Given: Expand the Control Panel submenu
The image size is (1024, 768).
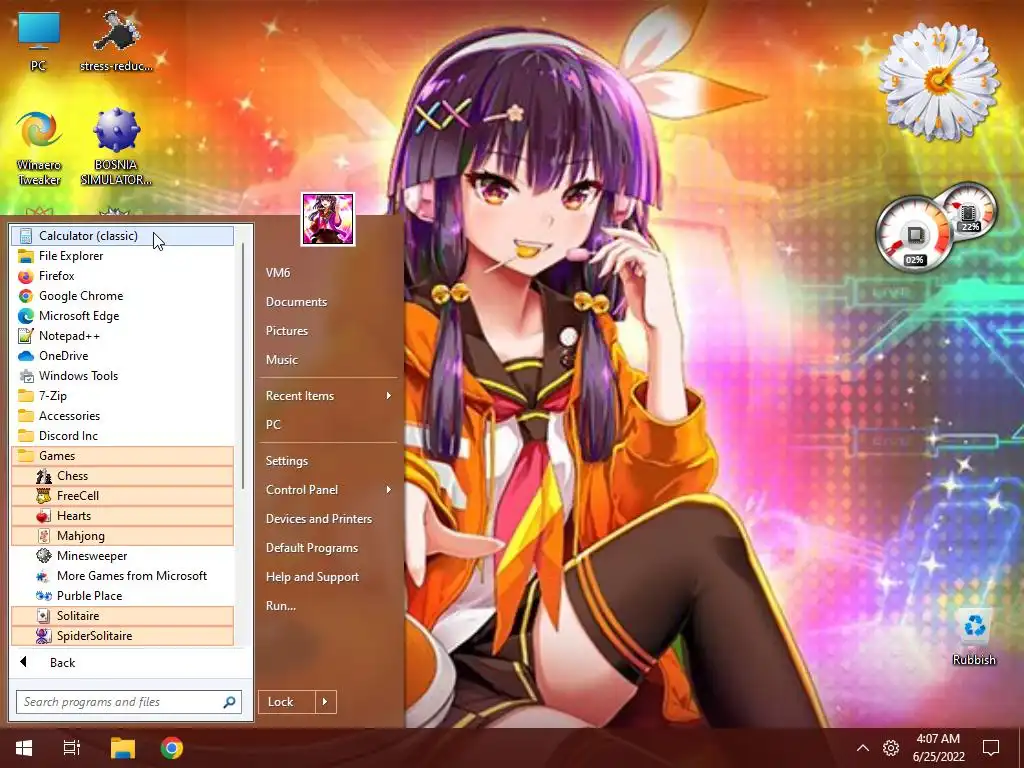Looking at the screenshot, I should click(328, 490).
